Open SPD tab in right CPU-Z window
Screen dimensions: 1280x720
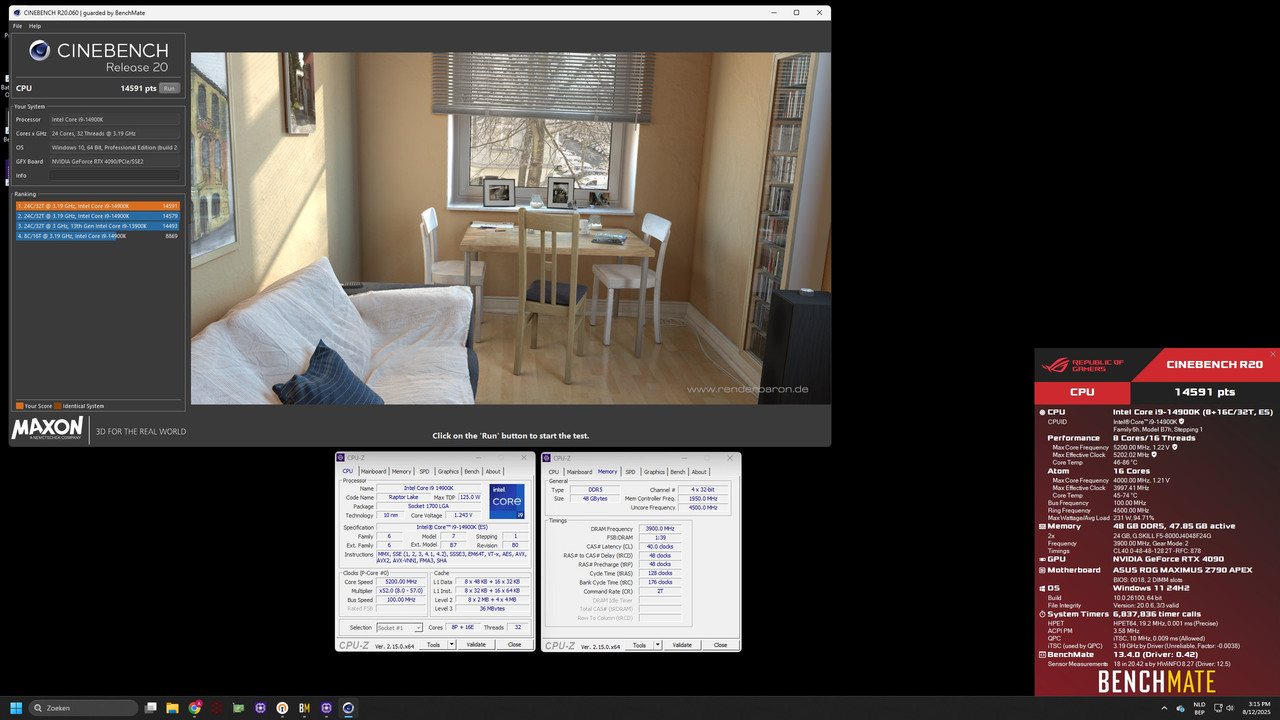(630, 472)
